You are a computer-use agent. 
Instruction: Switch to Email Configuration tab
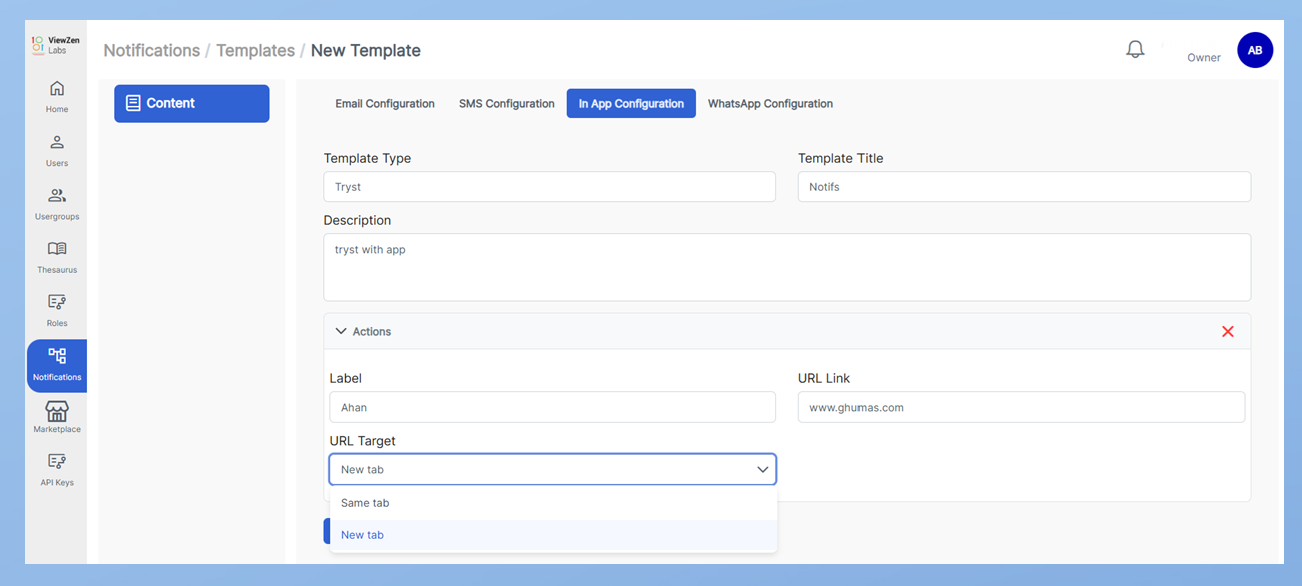pyautogui.click(x=385, y=104)
